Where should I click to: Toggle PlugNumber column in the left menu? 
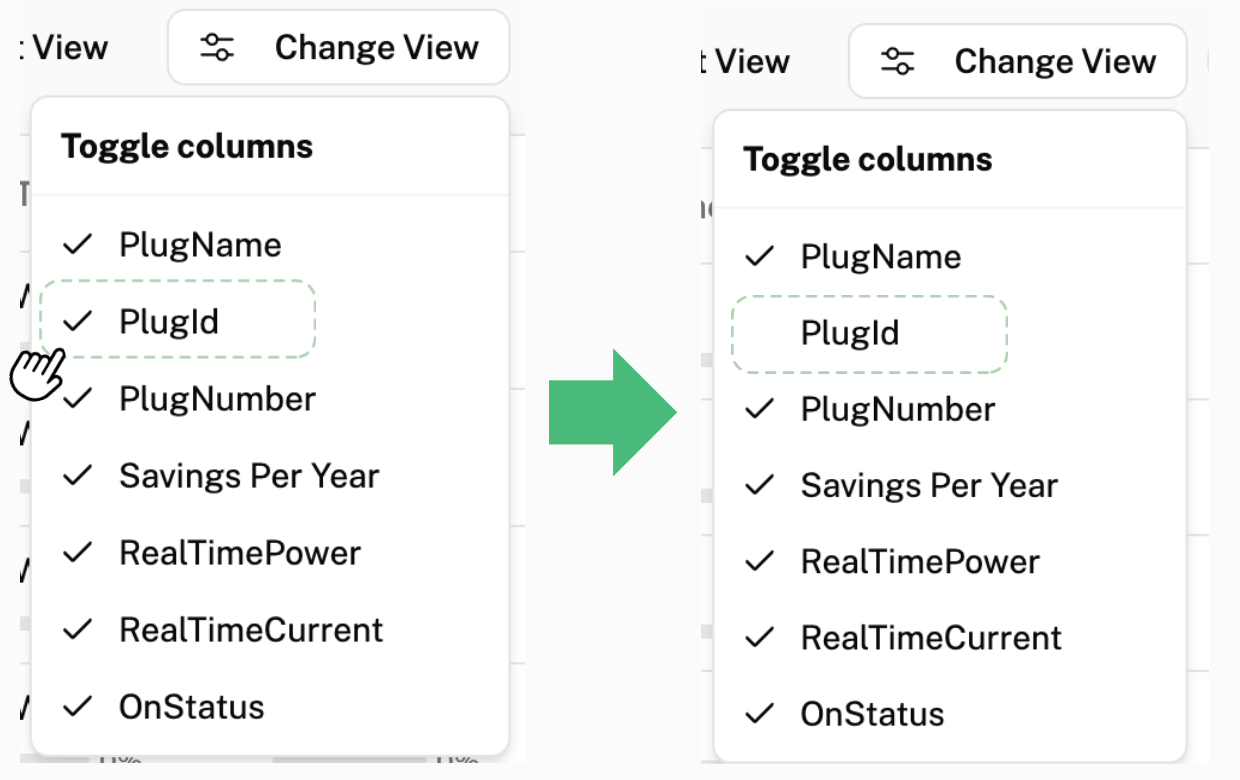pyautogui.click(x=217, y=399)
